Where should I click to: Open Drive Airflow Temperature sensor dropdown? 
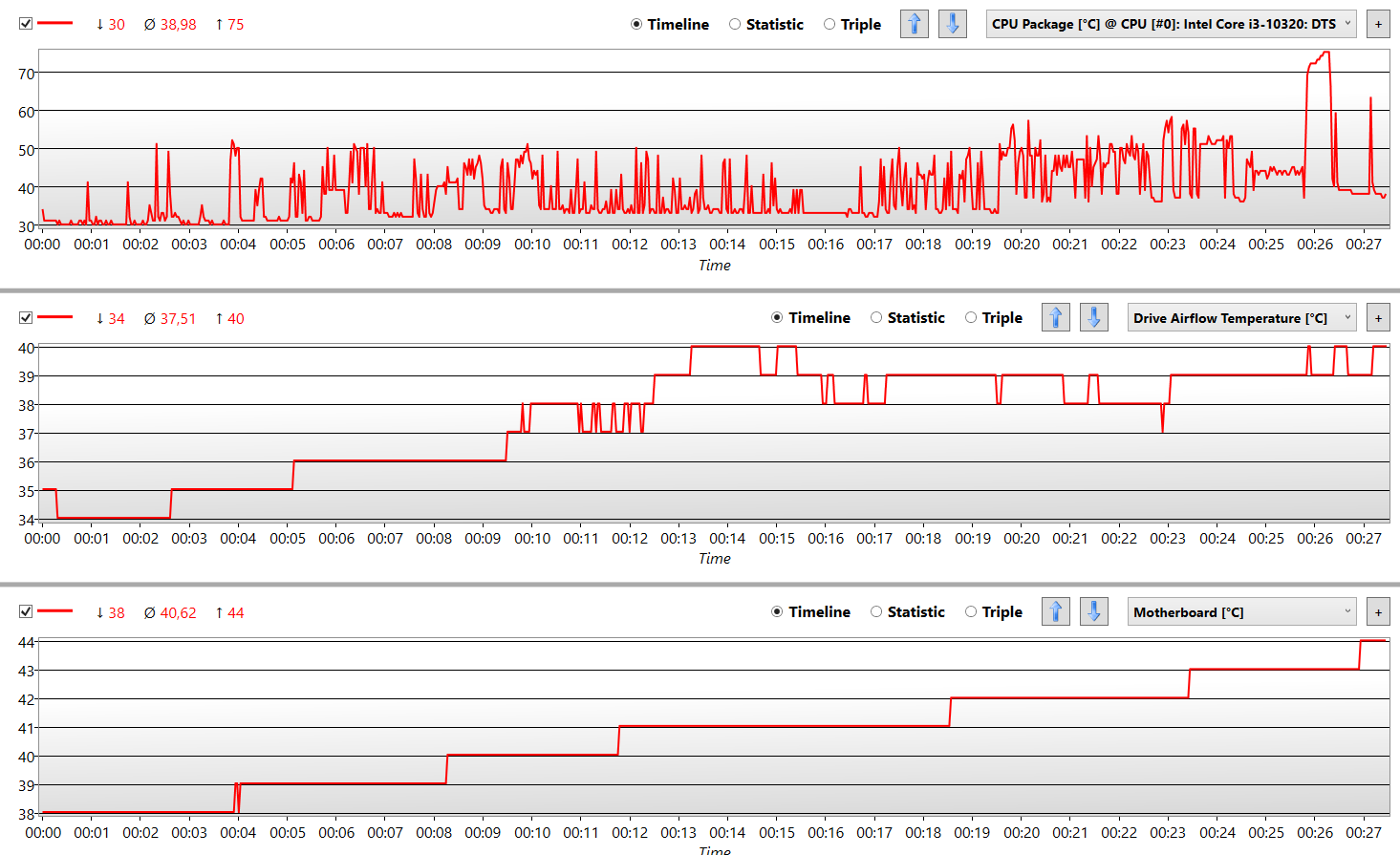click(1241, 318)
